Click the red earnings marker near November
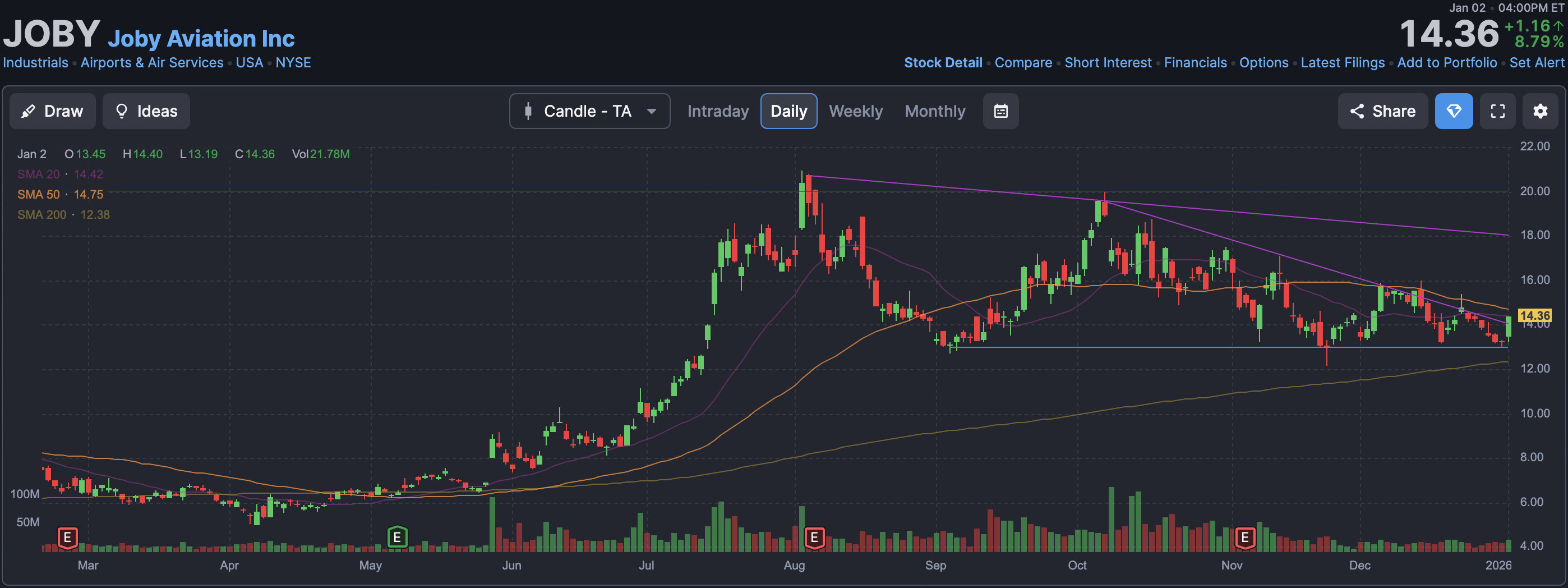 1245,538
